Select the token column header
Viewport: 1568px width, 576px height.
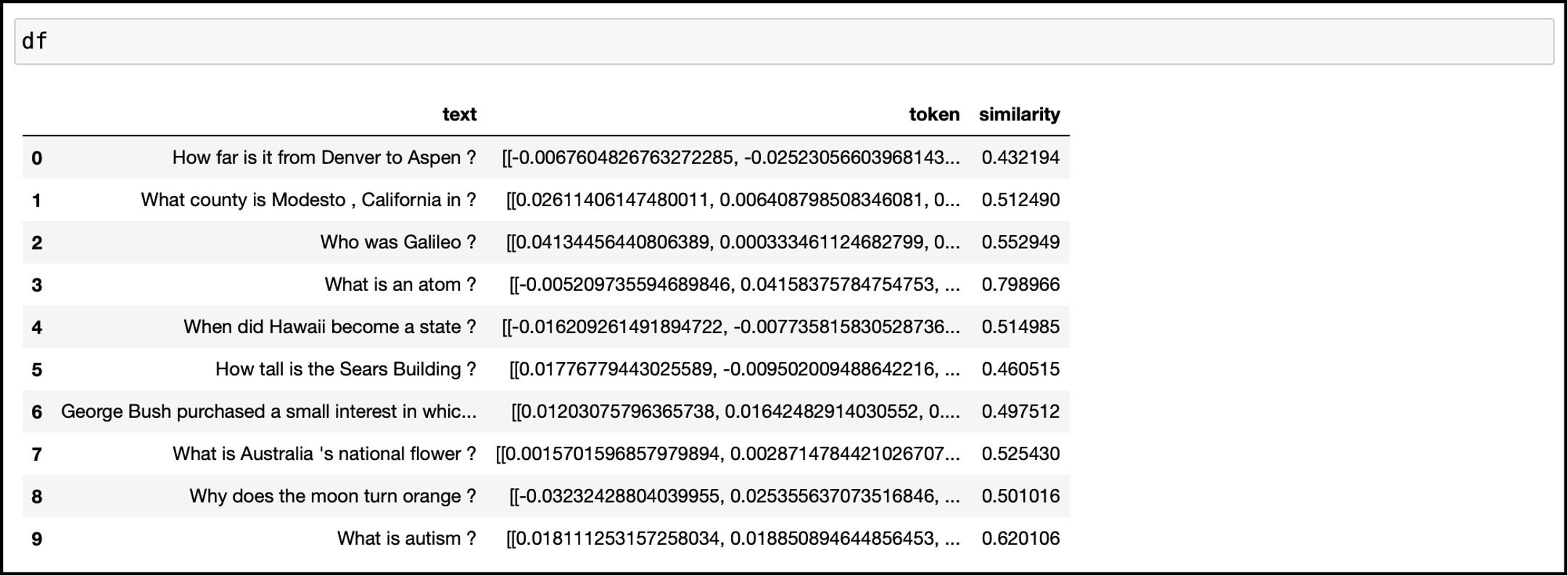[x=934, y=115]
